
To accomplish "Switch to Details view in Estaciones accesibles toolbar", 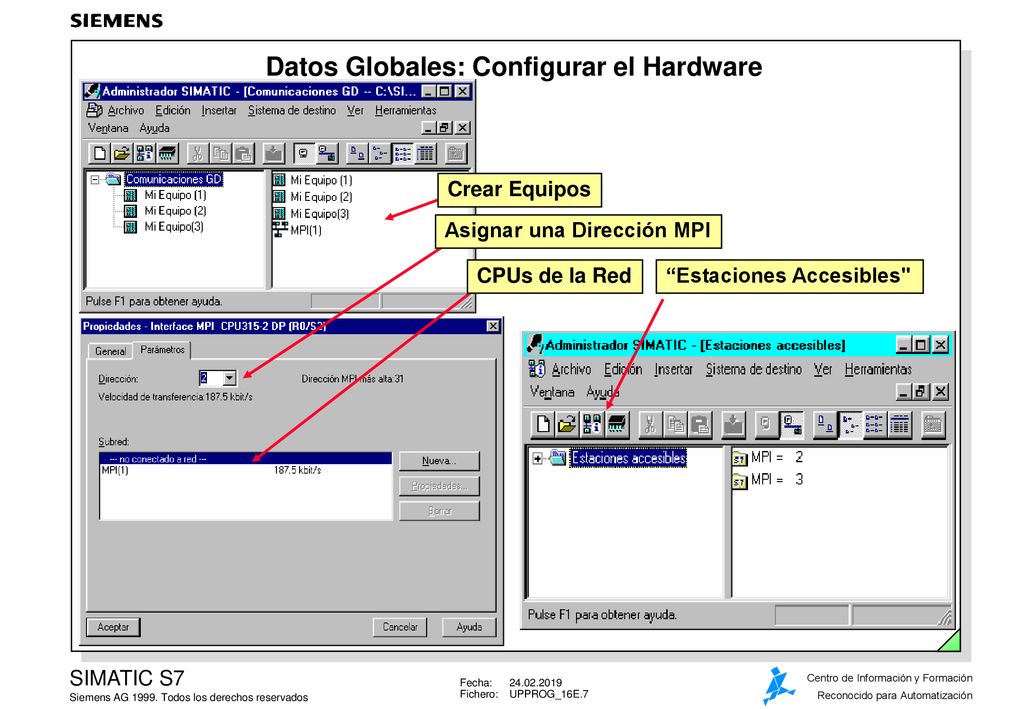I will (899, 424).
